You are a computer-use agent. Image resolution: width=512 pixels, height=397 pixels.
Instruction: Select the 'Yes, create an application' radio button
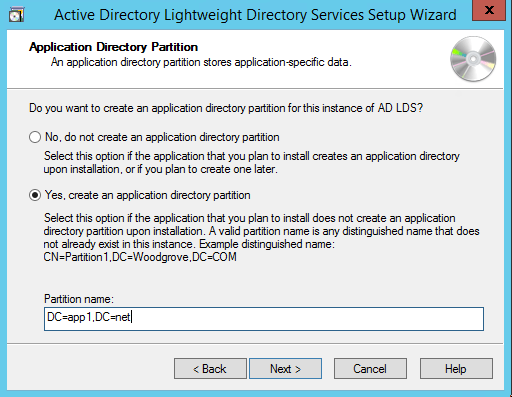click(x=35, y=195)
